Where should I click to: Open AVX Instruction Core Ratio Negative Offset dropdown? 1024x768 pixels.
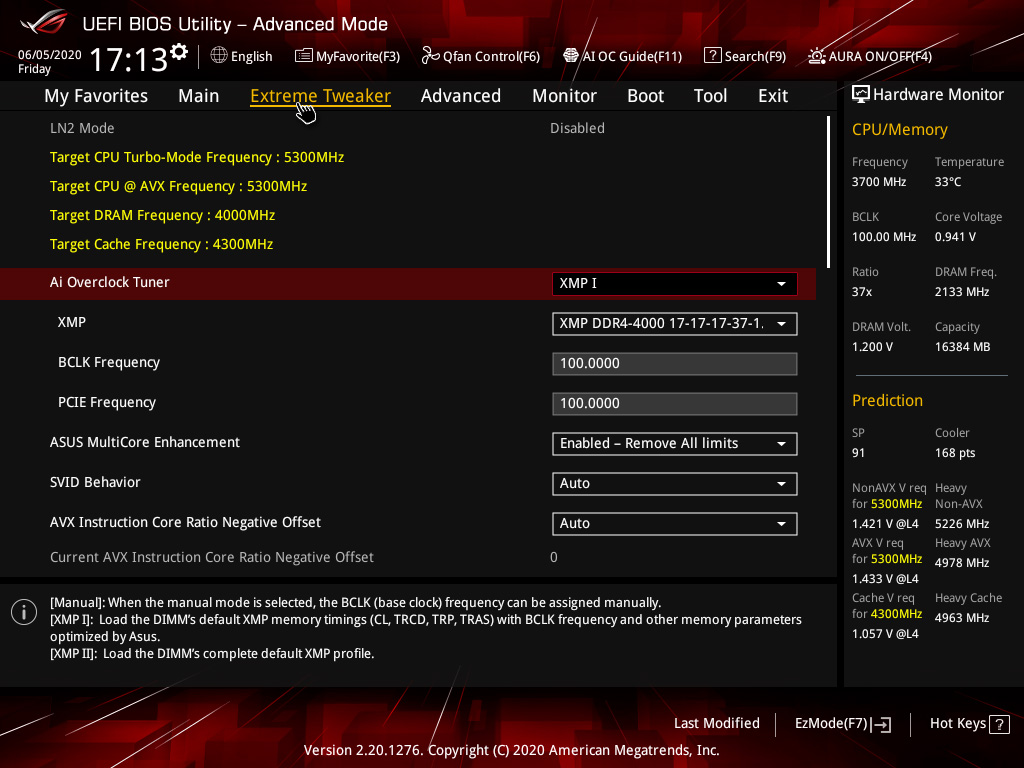point(675,524)
